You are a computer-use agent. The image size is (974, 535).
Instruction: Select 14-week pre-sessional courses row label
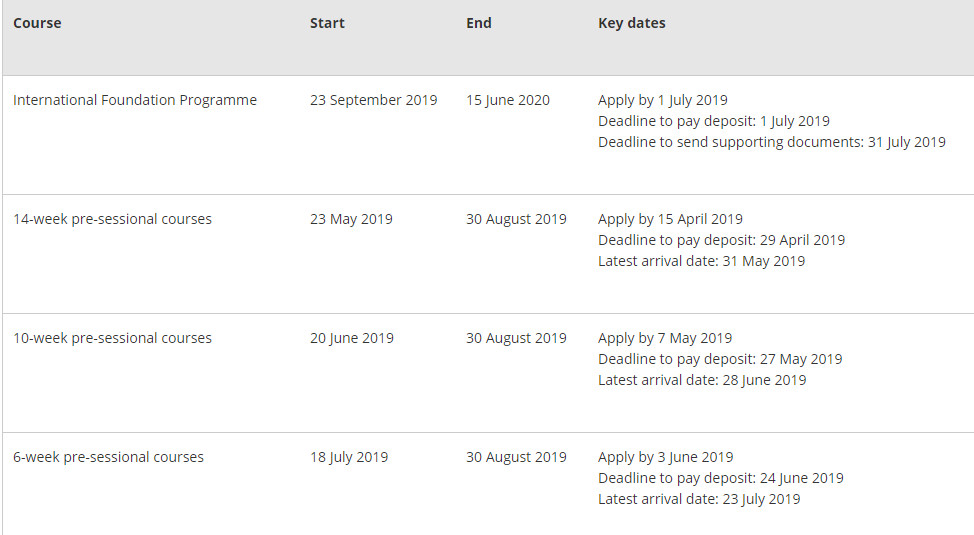point(112,219)
